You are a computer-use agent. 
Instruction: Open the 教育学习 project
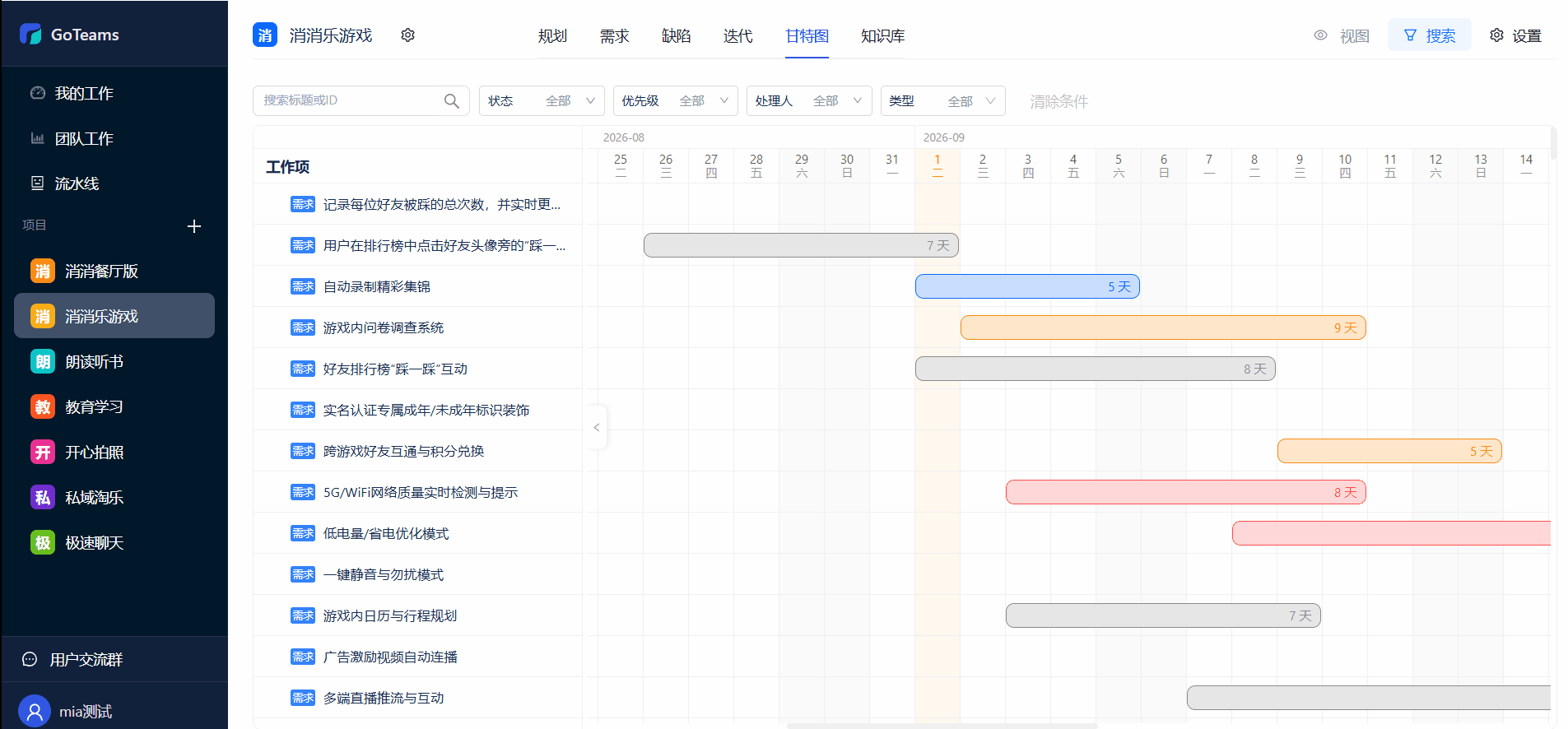(114, 406)
